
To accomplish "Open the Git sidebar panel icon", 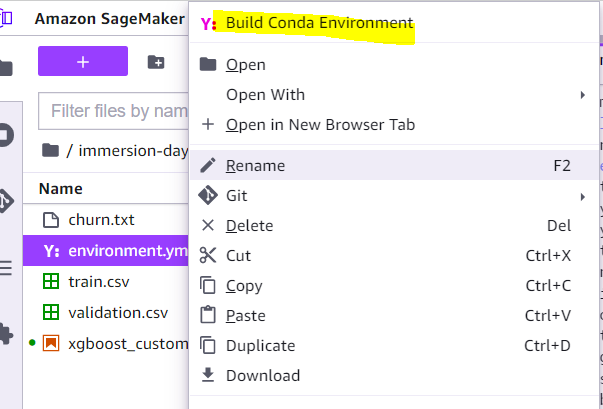I will (x=5, y=201).
